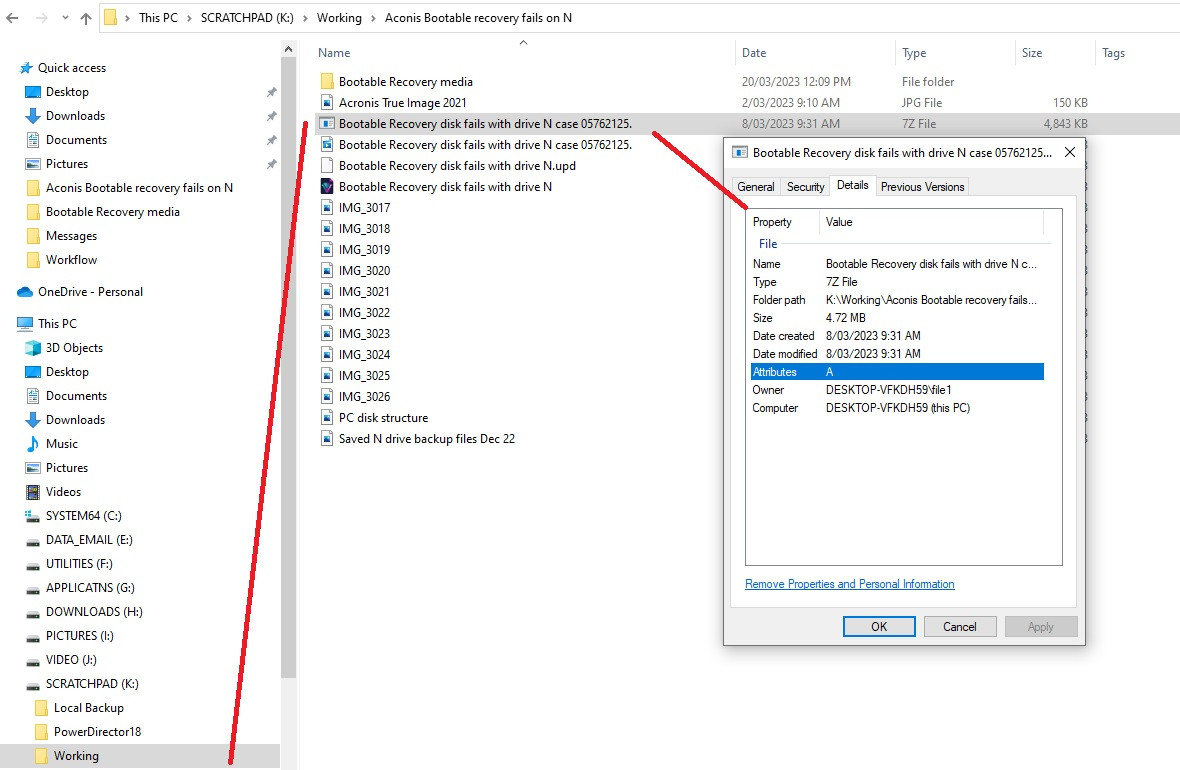1180x770 pixels.
Task: Open the Messages folder in the sidebar
Action: 71,235
